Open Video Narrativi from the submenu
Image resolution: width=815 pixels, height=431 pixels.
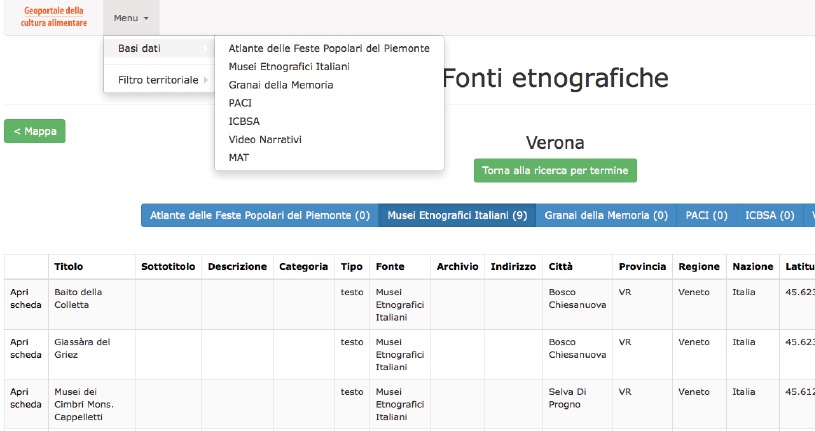[x=264, y=139]
